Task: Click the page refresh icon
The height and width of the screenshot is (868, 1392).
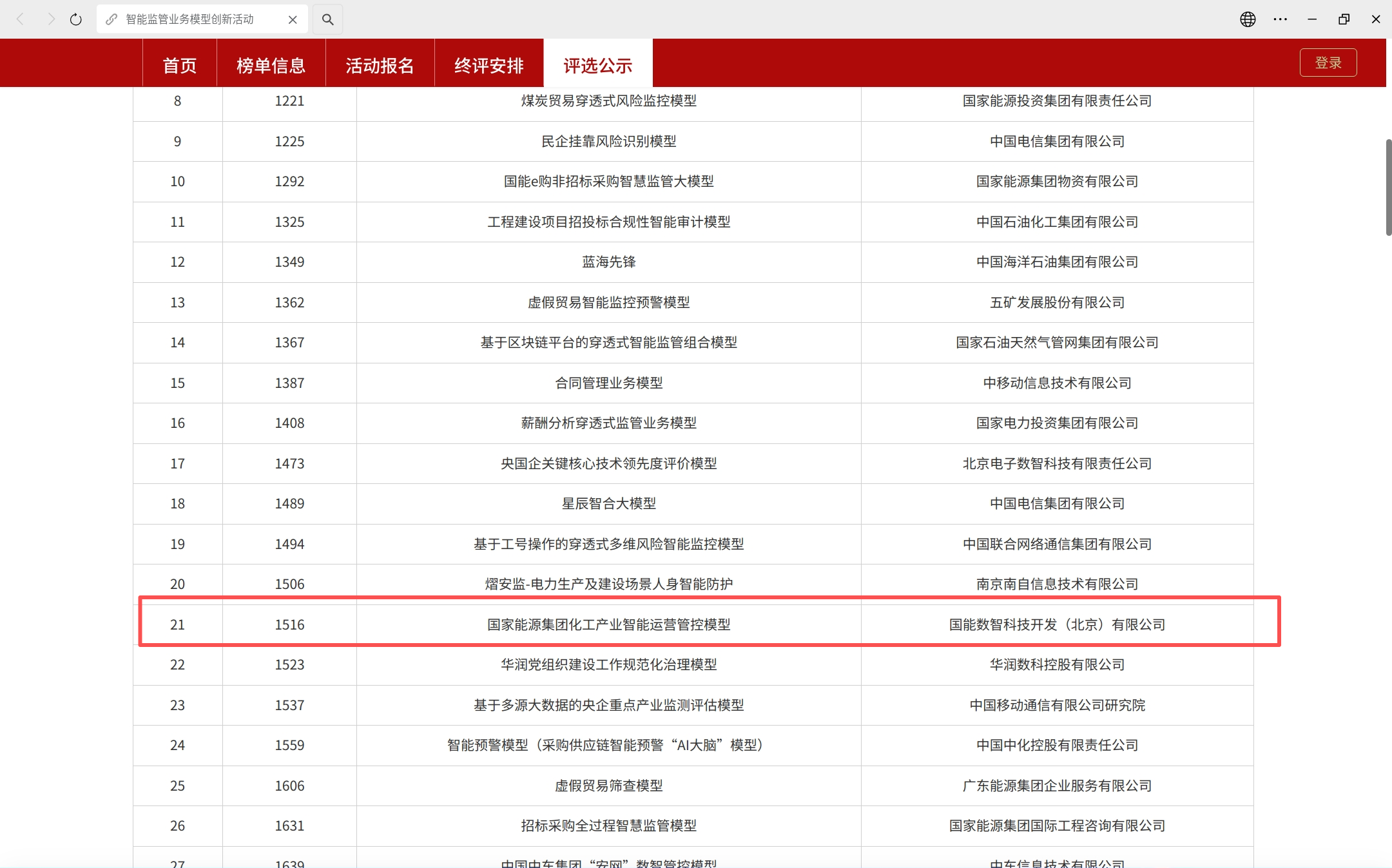Action: (x=75, y=19)
